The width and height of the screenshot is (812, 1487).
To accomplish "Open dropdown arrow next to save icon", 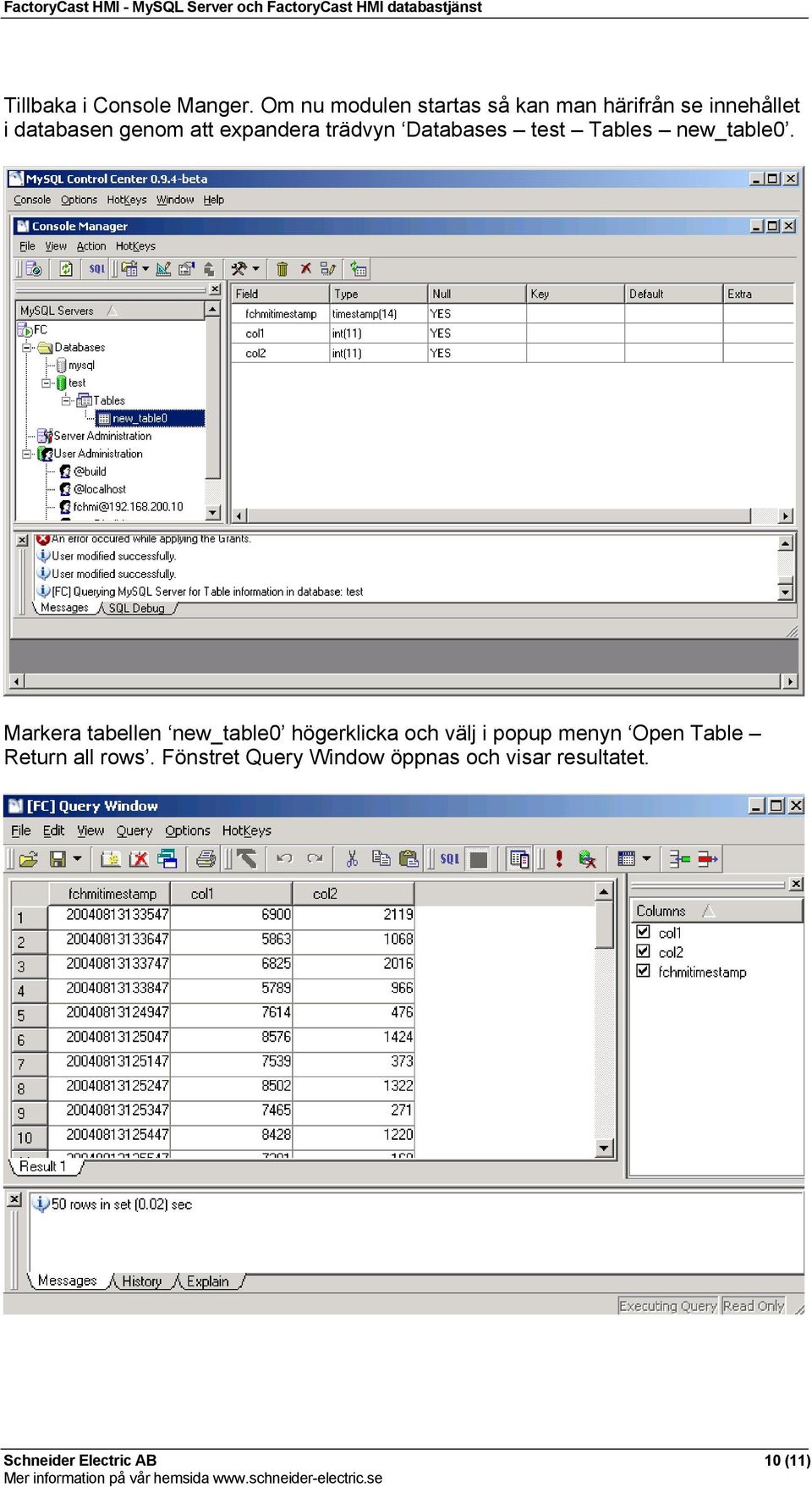I will click(77, 859).
